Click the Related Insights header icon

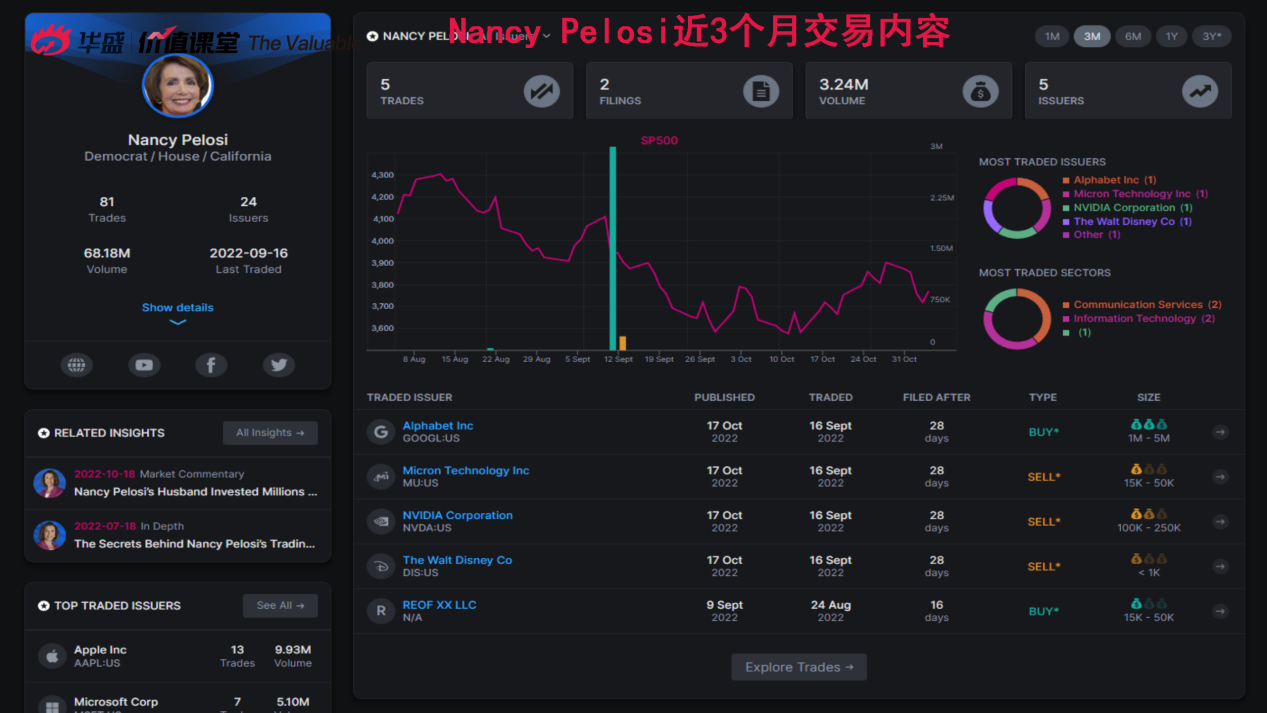coord(43,433)
